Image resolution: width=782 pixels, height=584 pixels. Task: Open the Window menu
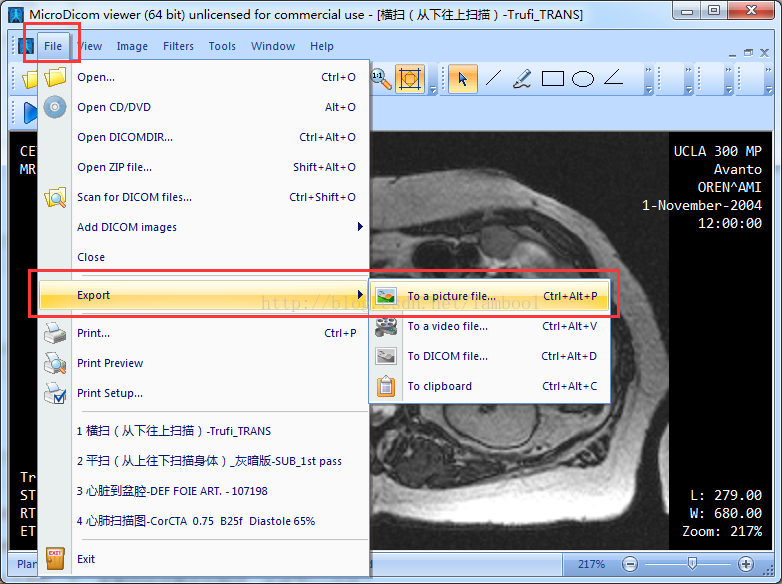(273, 46)
